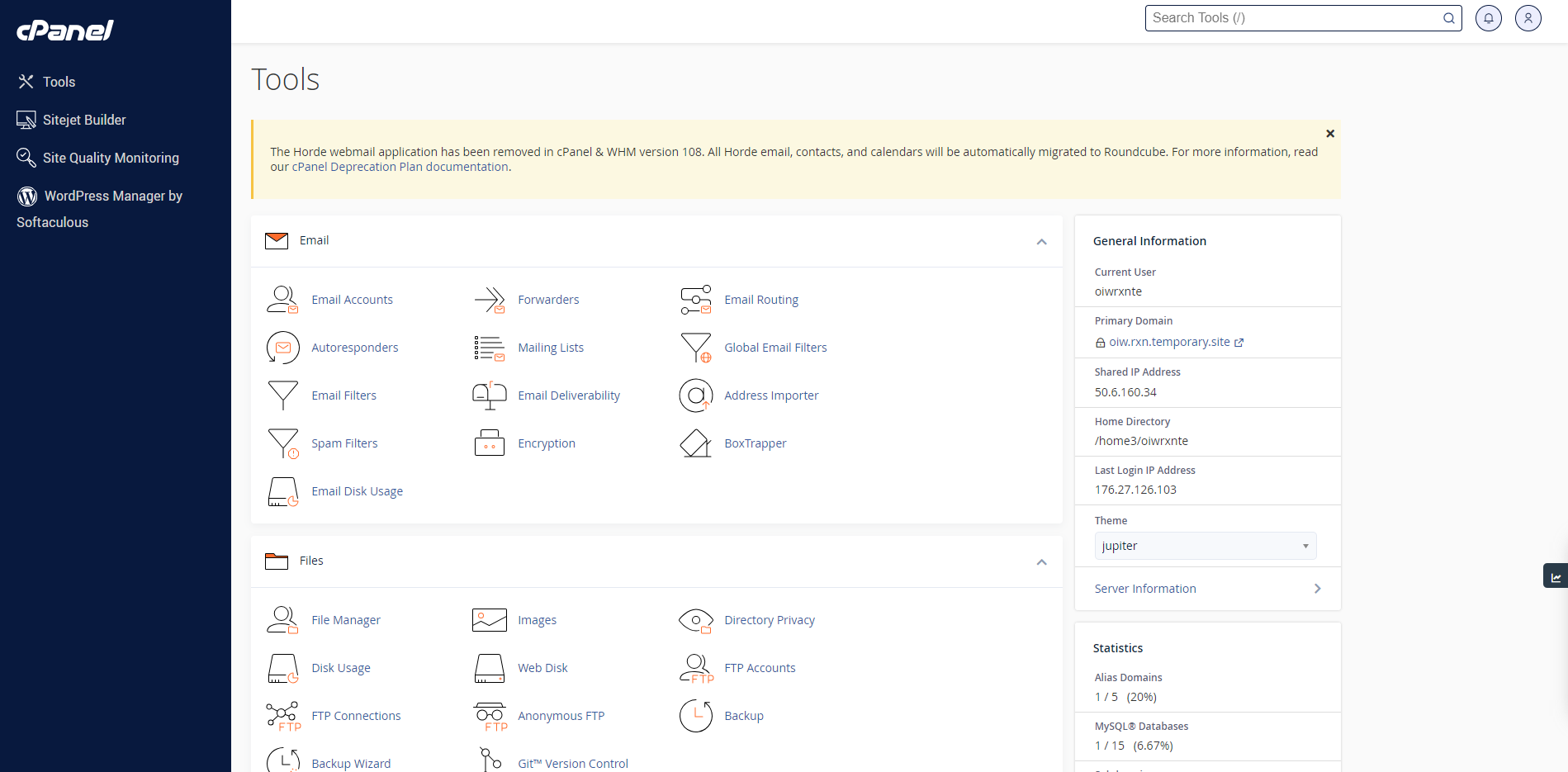Screen dimensions: 1568x772
Task: Open Site Quality Monitoring
Action: click(x=111, y=158)
